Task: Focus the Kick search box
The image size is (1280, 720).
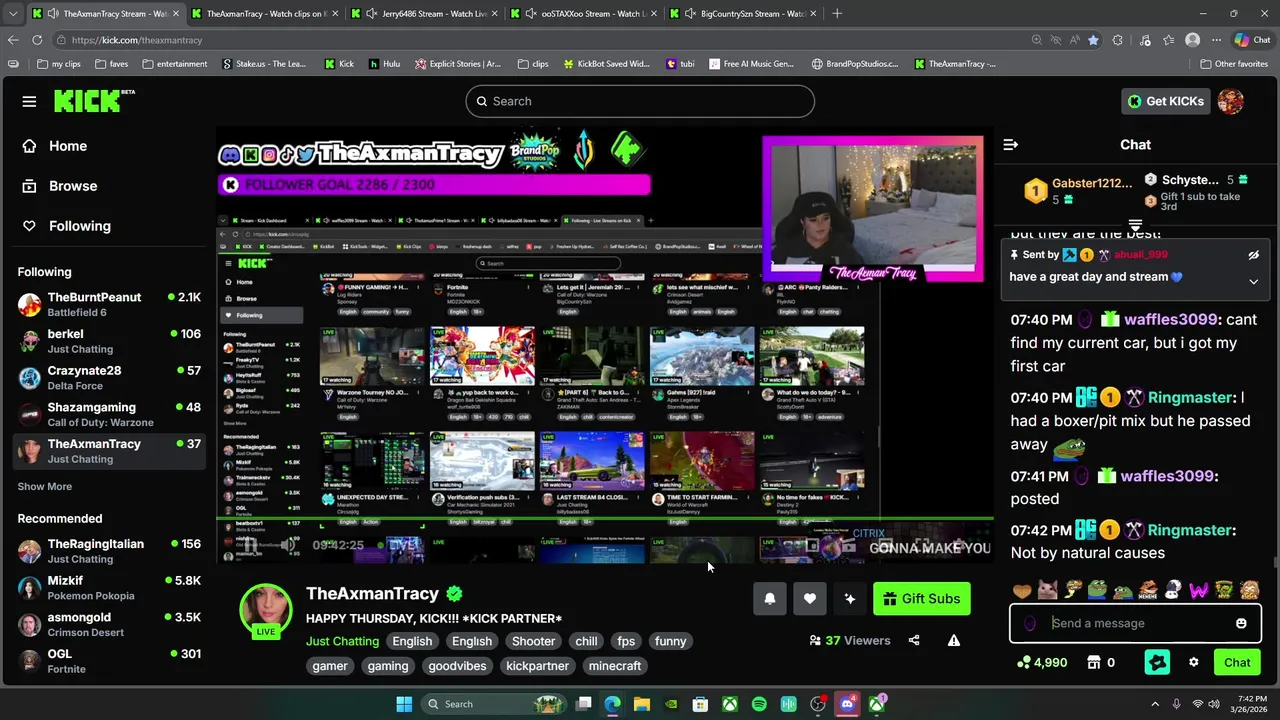Action: pos(640,101)
